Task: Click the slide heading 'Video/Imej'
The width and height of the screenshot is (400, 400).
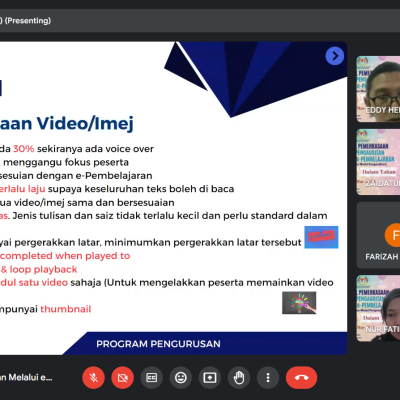Action: pos(85,124)
